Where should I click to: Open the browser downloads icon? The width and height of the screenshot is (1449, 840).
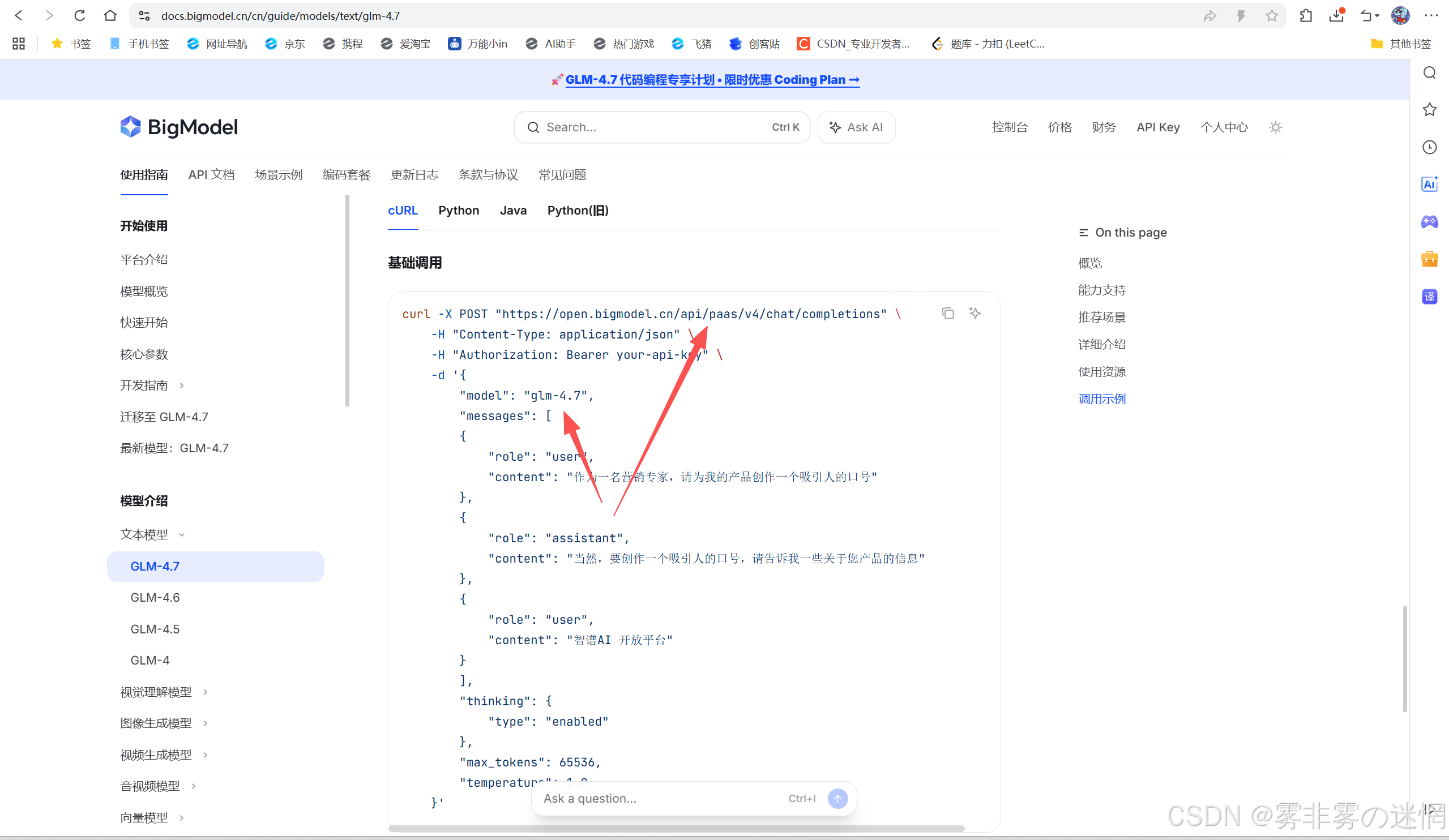pos(1336,15)
